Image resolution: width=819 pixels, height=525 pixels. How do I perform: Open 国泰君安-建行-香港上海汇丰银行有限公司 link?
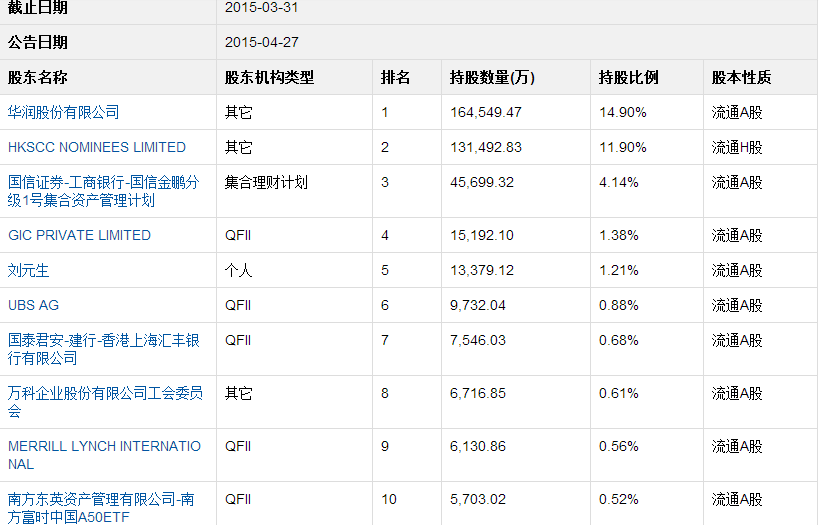(x=103, y=349)
